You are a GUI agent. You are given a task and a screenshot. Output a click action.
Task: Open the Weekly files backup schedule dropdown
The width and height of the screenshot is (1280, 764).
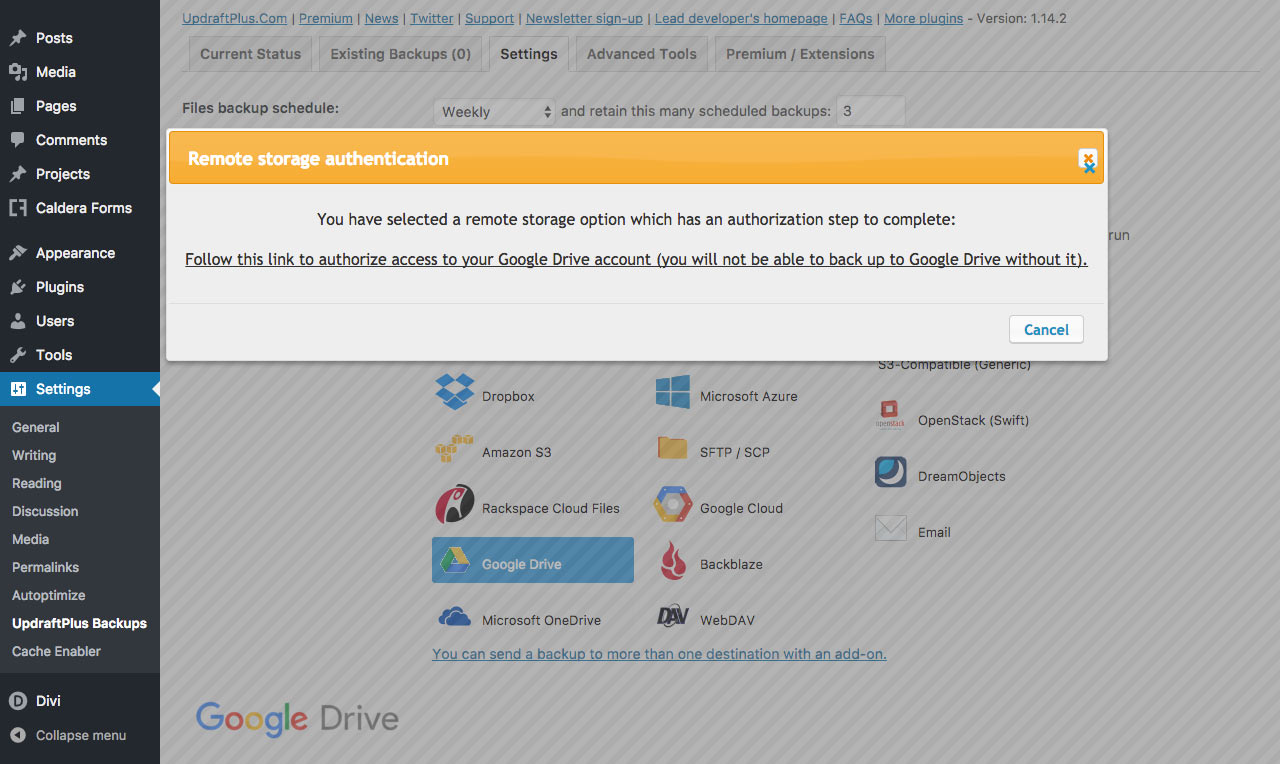495,111
